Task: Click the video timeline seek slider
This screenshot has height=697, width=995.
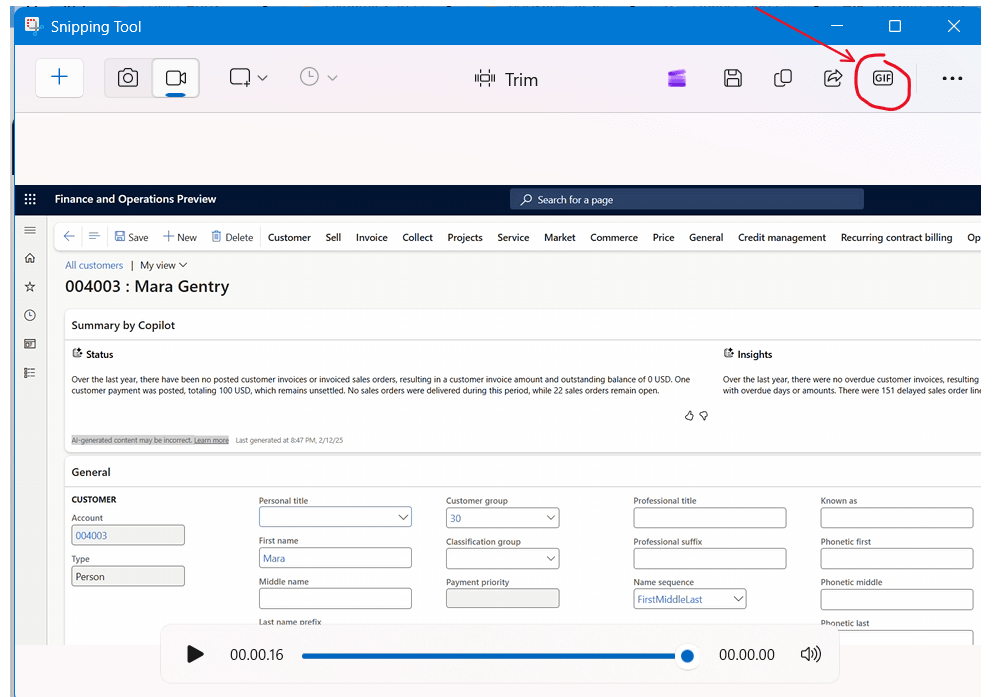Action: (x=488, y=656)
